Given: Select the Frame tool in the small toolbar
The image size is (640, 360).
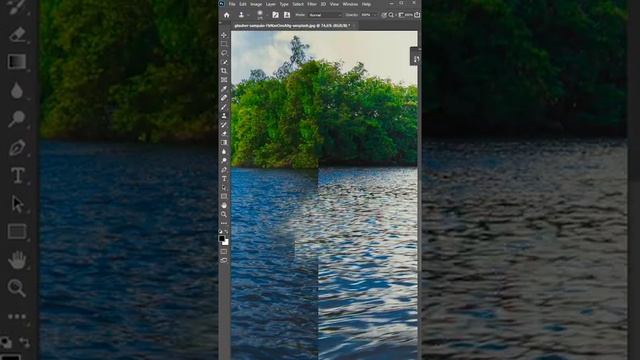Looking at the screenshot, I should (x=224, y=80).
